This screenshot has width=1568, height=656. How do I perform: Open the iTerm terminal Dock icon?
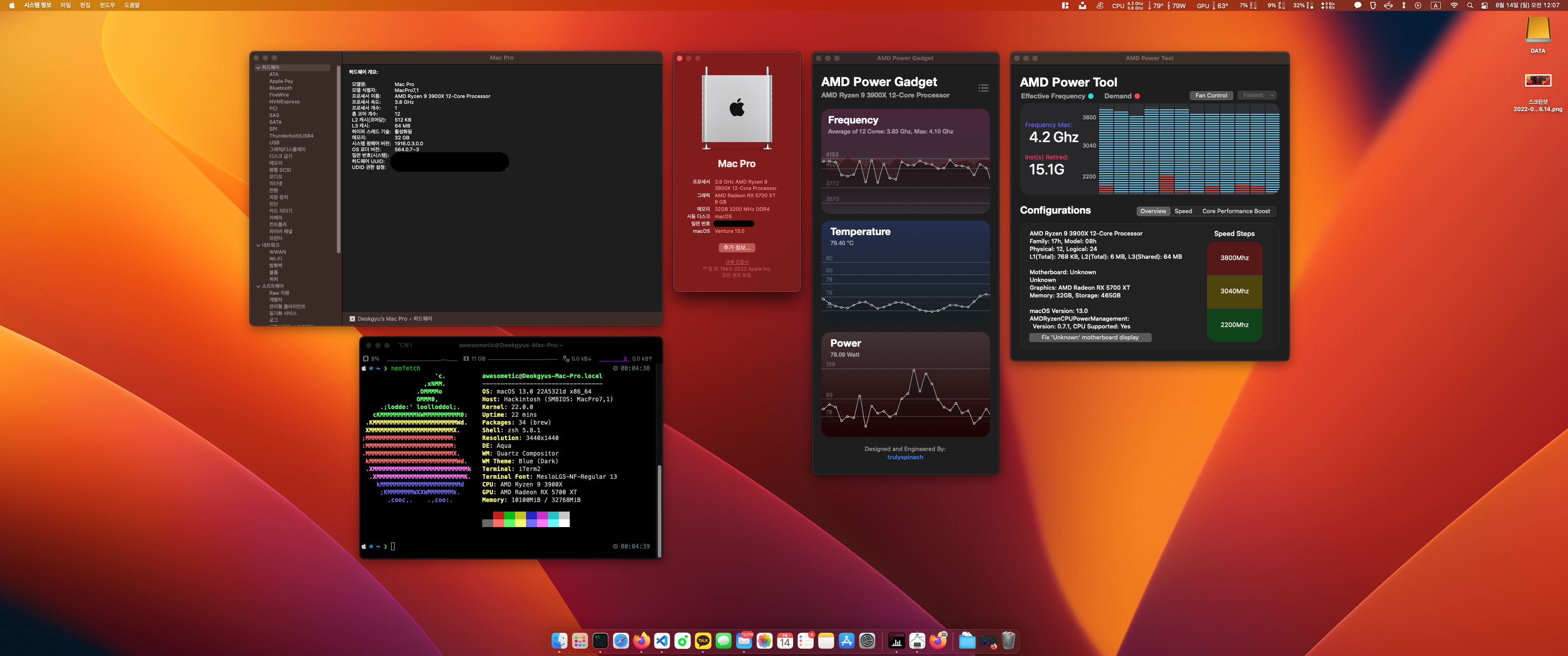click(600, 640)
